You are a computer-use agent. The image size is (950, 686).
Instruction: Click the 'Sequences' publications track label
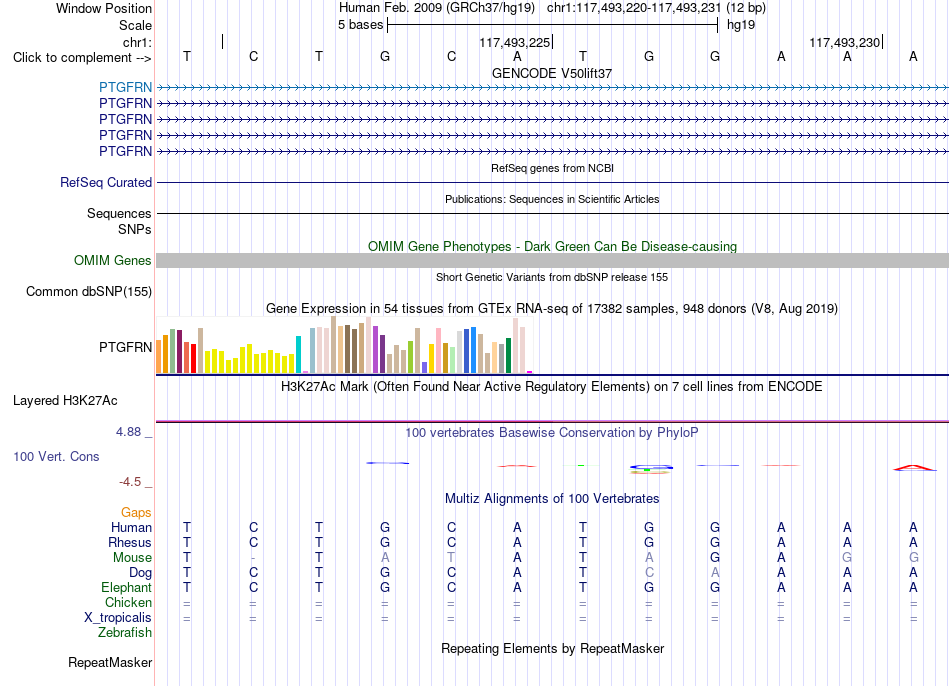(119, 213)
